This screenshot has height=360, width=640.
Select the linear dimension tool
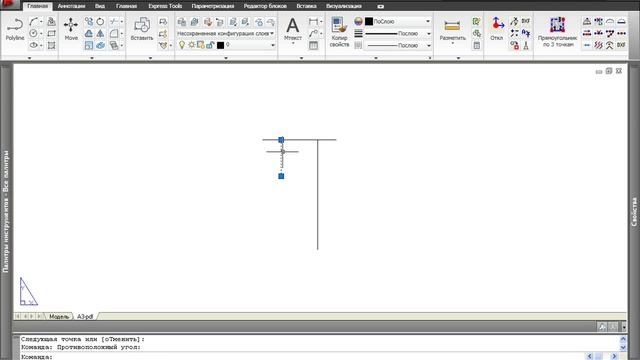pos(313,22)
